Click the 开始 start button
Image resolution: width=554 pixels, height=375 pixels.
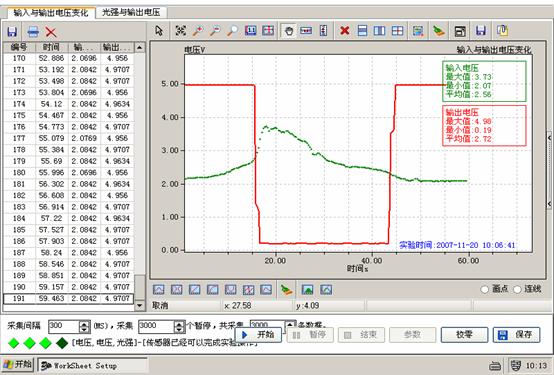click(x=258, y=334)
